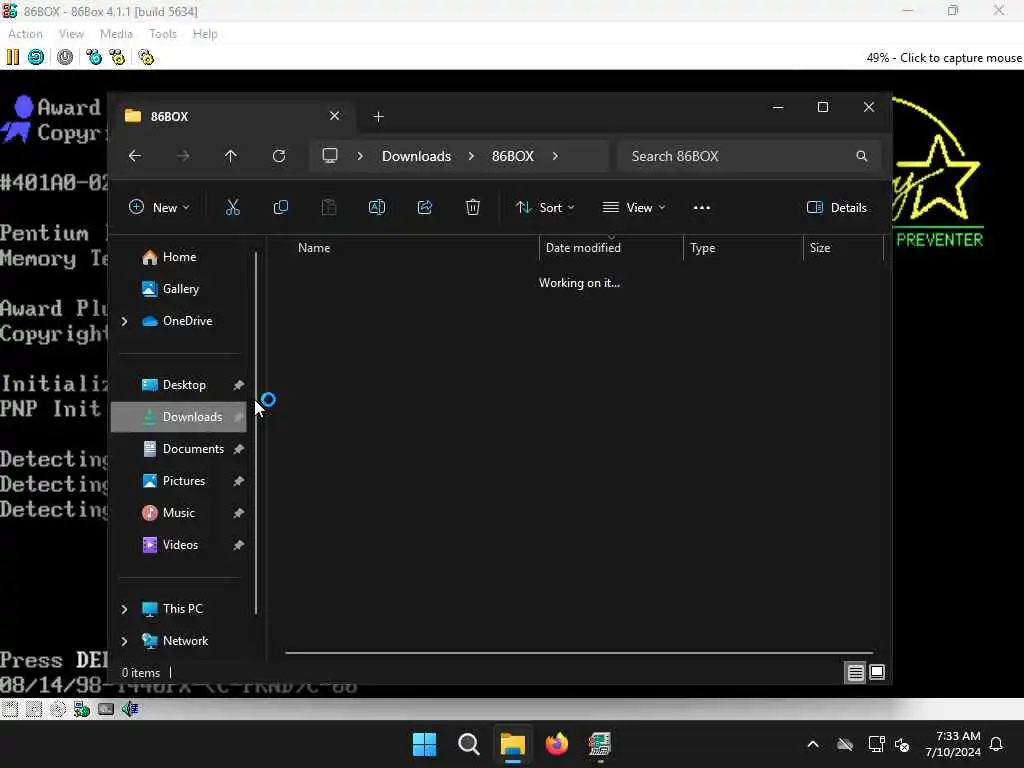This screenshot has height=768, width=1024.
Task: Open Firefox from the taskbar
Action: point(556,744)
